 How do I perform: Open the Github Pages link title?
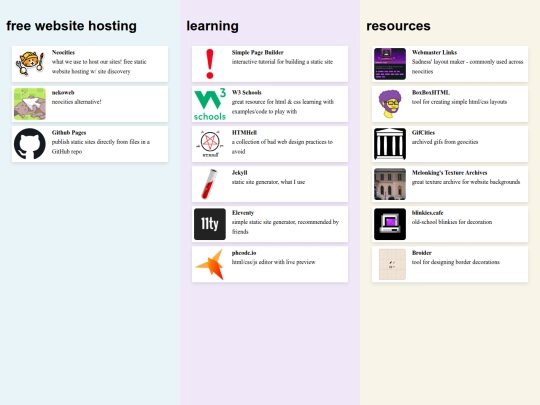(x=69, y=133)
